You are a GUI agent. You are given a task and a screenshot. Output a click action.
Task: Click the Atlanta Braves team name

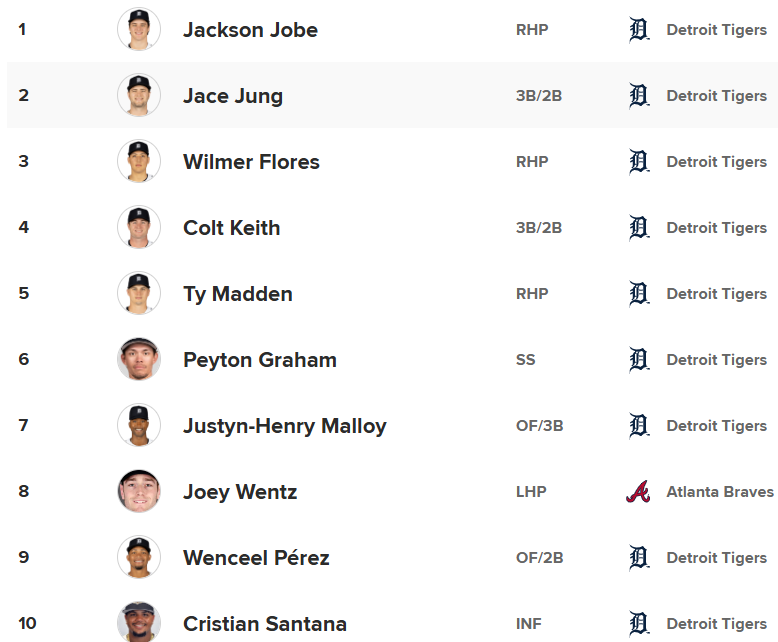click(x=720, y=492)
